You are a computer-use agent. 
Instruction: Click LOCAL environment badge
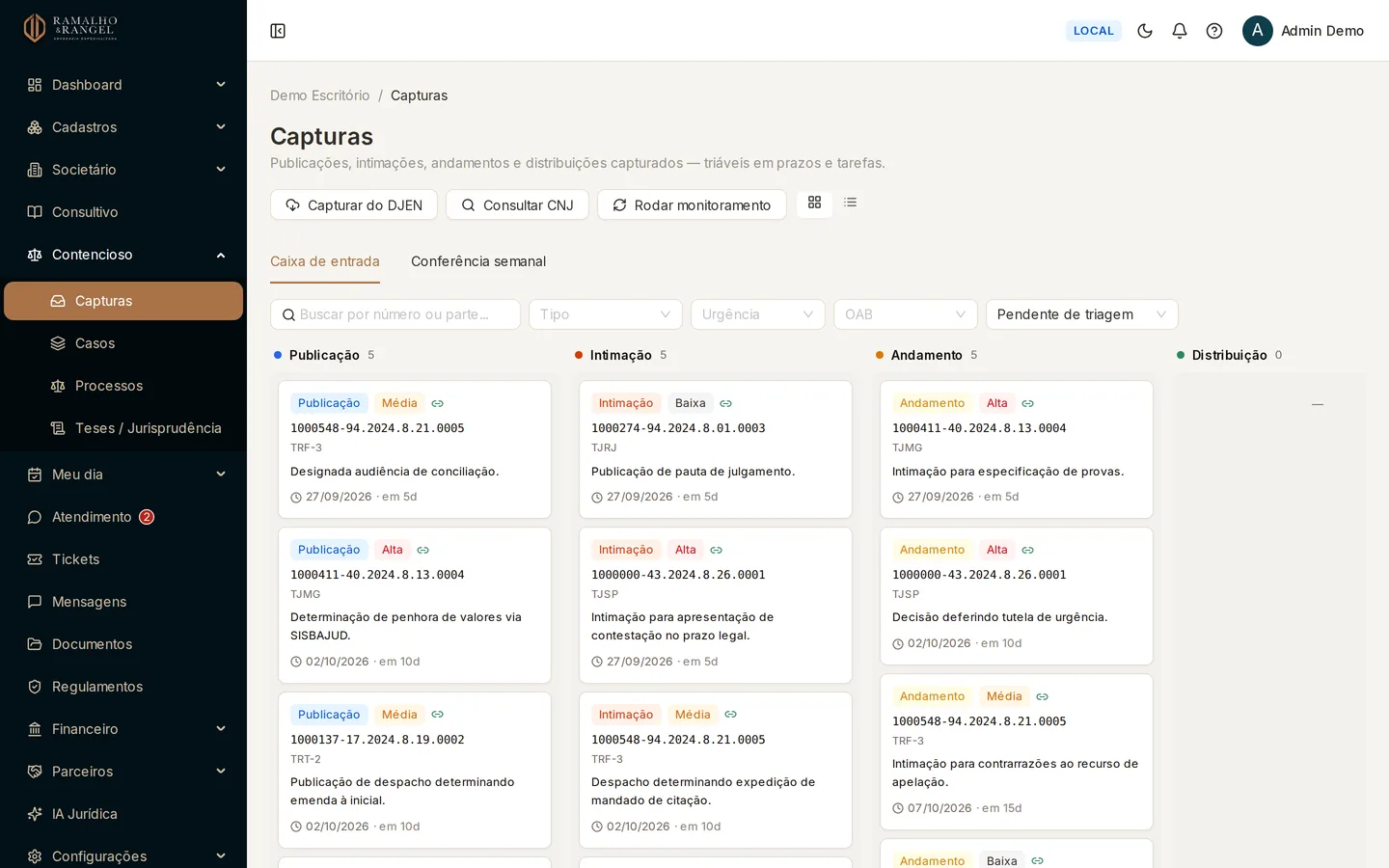tap(1094, 31)
